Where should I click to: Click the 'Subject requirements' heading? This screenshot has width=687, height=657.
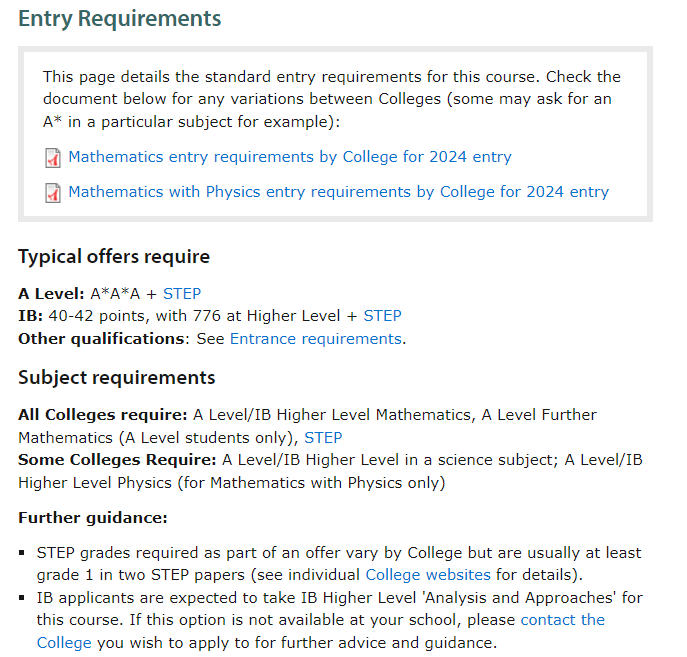(x=117, y=378)
